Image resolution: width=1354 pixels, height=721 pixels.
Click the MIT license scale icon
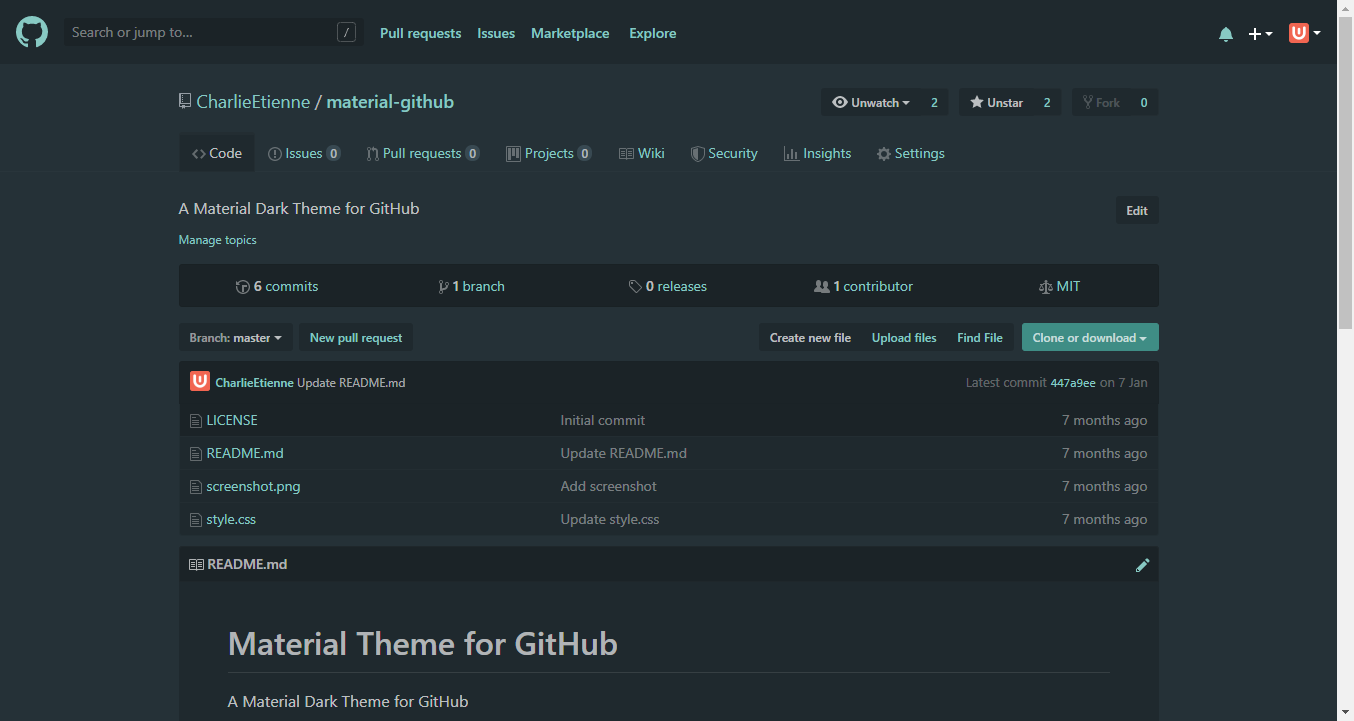pyautogui.click(x=1045, y=286)
